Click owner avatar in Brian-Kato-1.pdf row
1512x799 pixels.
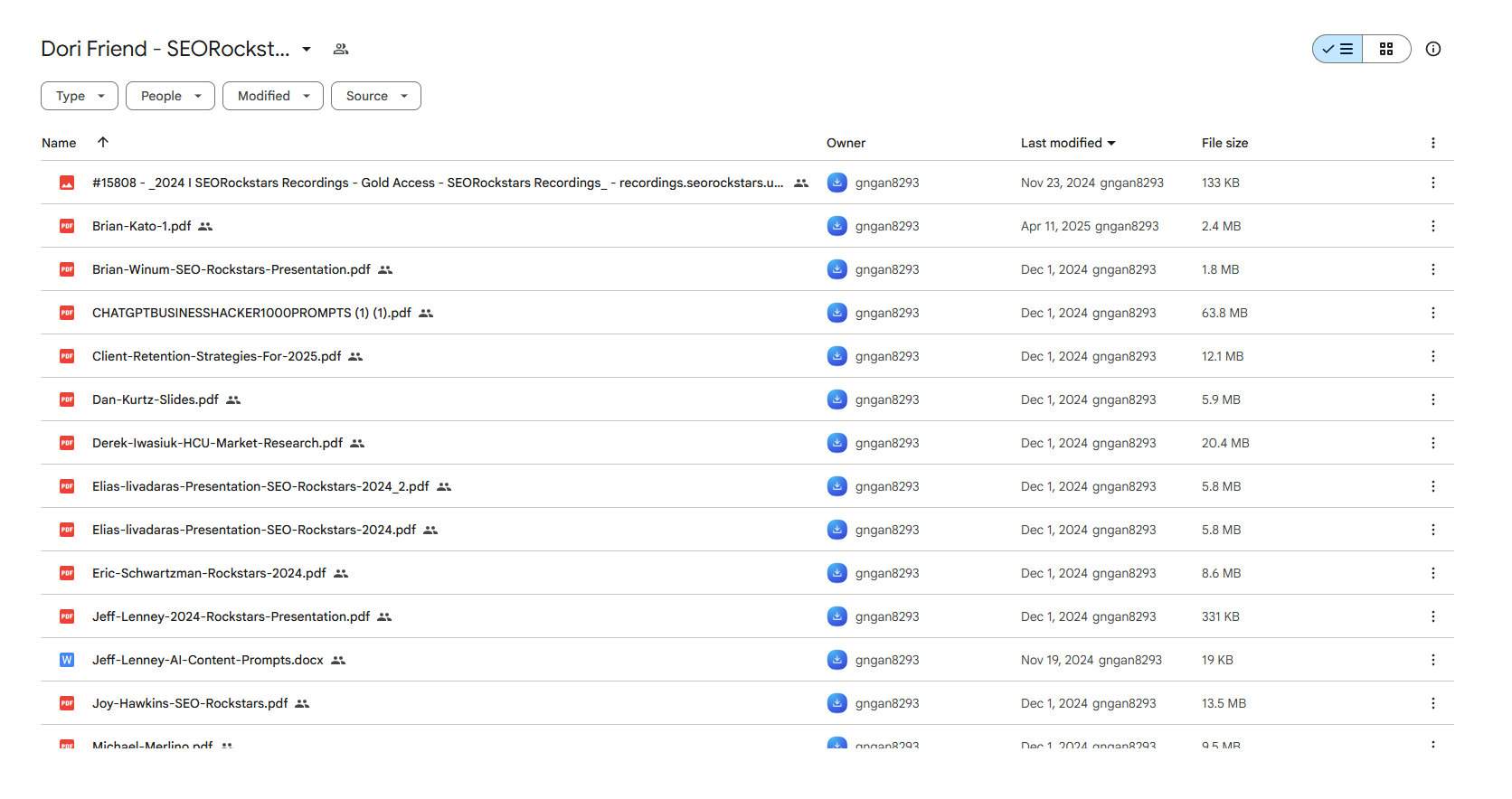pos(837,226)
